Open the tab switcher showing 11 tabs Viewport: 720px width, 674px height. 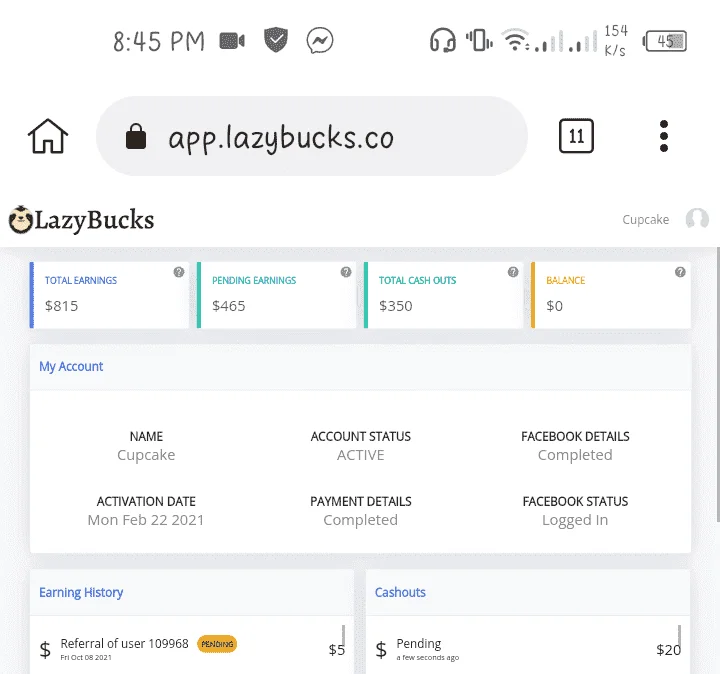[576, 136]
